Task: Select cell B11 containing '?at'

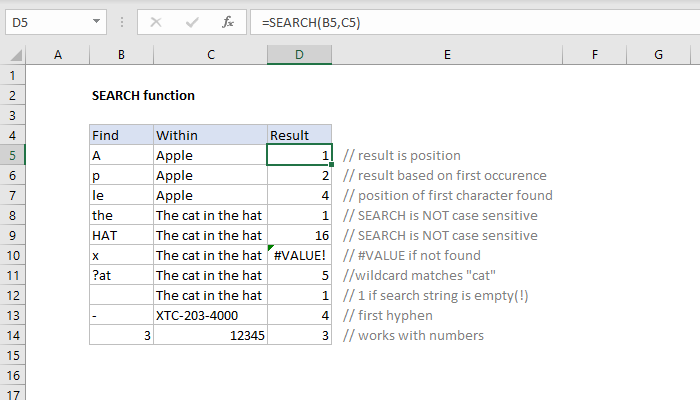Action: coord(121,275)
